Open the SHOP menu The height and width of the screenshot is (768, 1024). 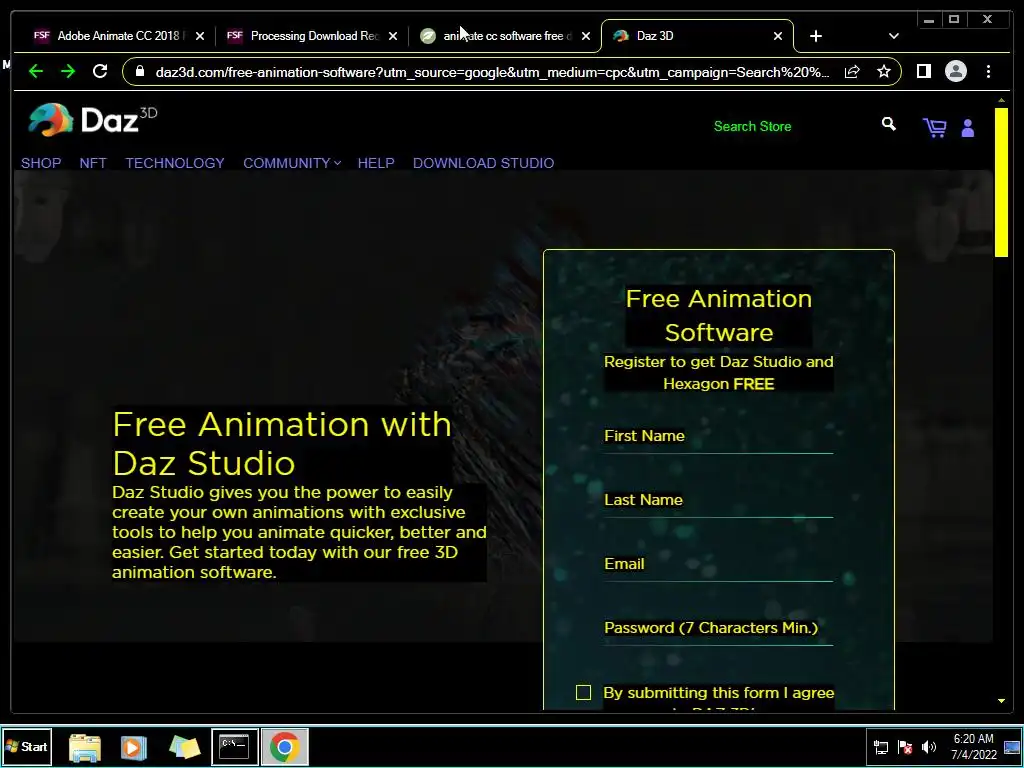point(41,163)
